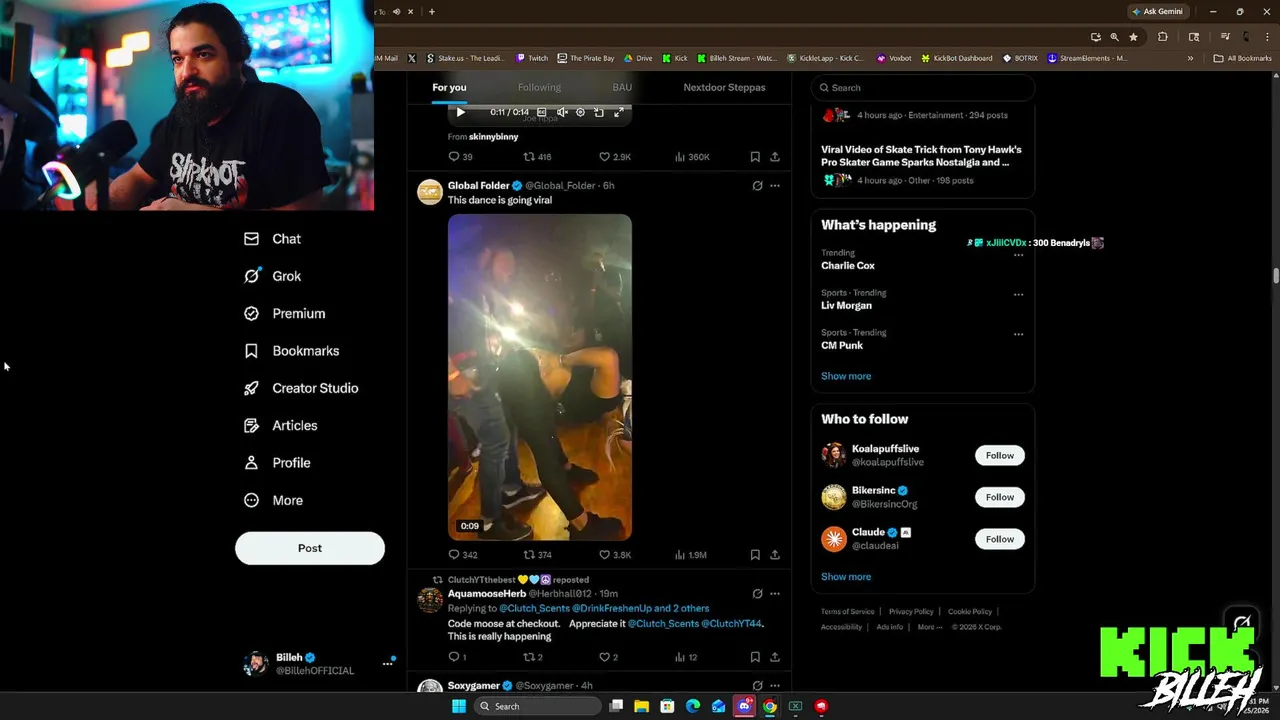Go to Profile in the sidebar
Image resolution: width=1280 pixels, height=720 pixels.
point(277,463)
